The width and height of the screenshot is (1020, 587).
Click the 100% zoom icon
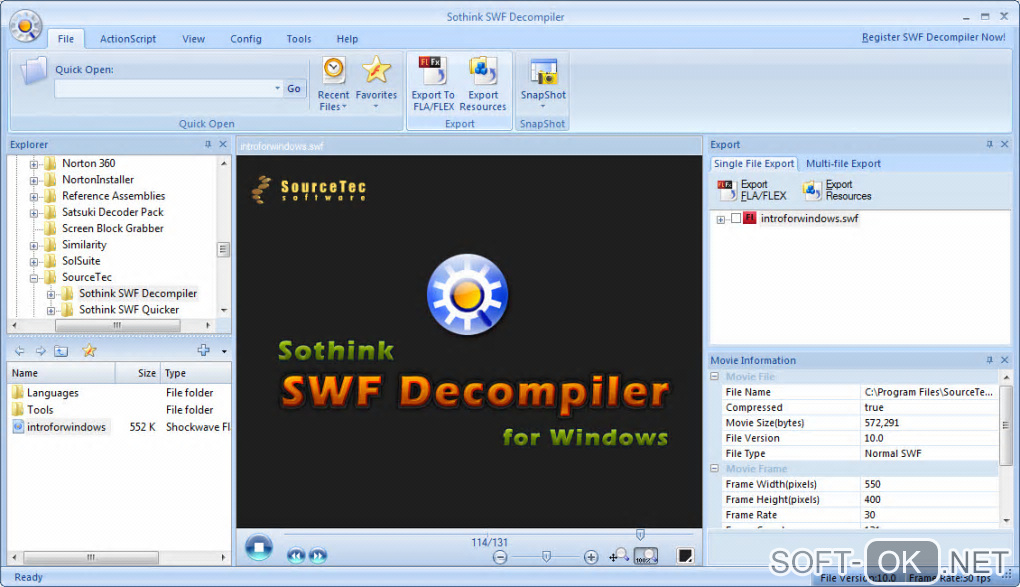(x=646, y=556)
